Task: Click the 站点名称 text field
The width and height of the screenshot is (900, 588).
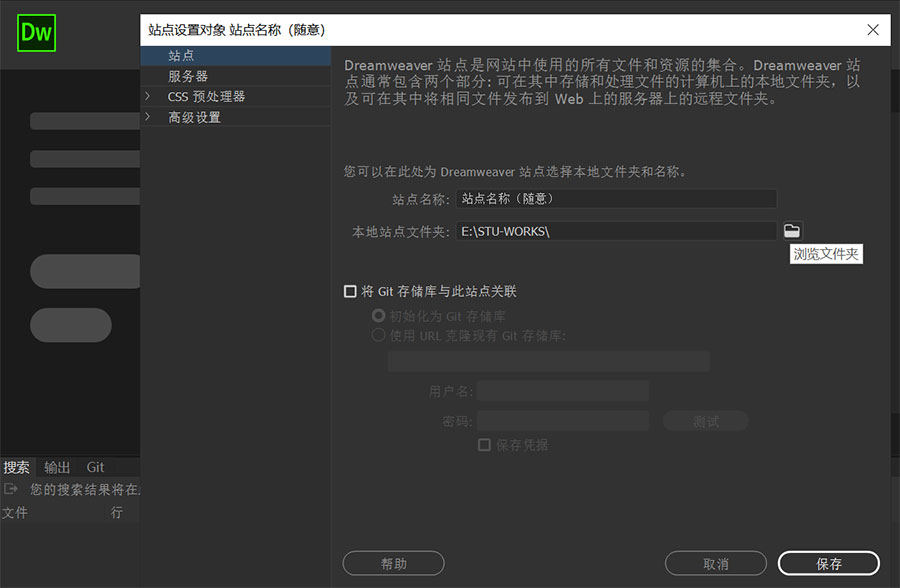Action: click(616, 199)
